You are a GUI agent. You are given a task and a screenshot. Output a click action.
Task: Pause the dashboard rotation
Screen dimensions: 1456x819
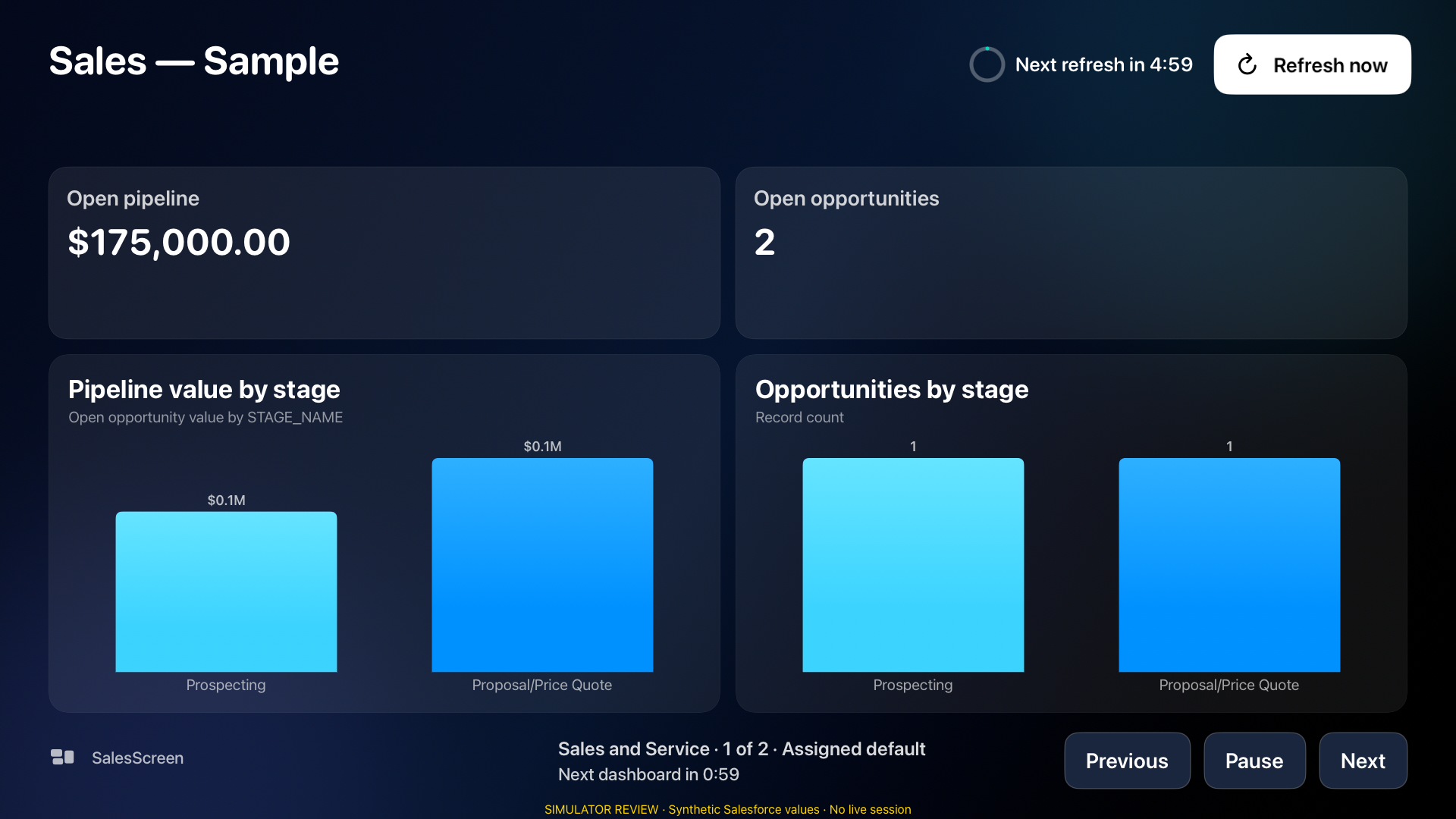pos(1254,761)
